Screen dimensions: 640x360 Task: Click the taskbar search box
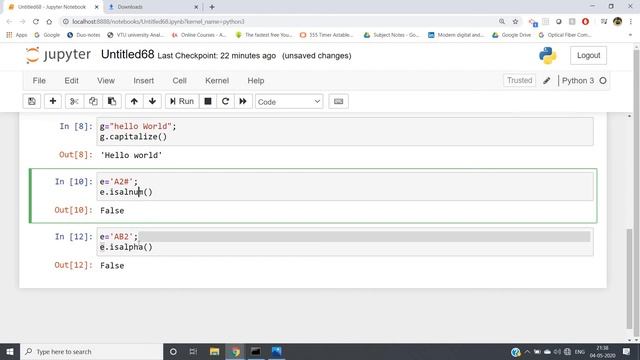pyautogui.click(x=92, y=351)
